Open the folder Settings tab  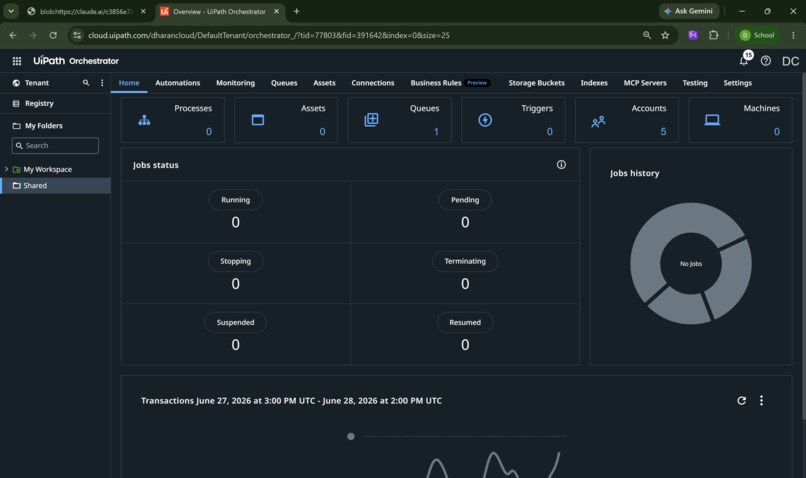coord(737,83)
